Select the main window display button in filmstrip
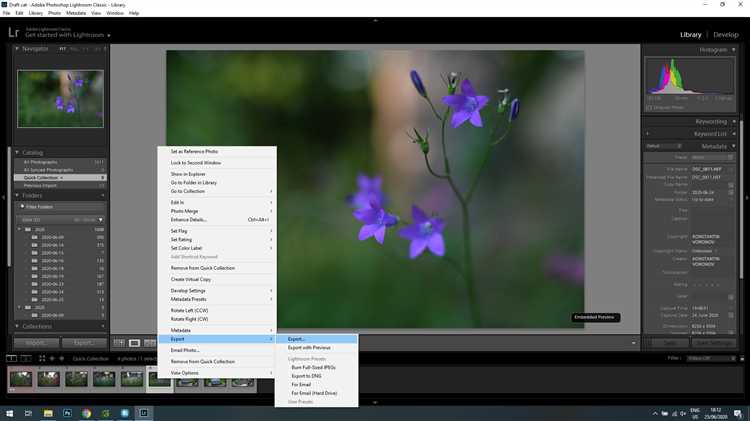This screenshot has height=421, width=750. coord(11,358)
